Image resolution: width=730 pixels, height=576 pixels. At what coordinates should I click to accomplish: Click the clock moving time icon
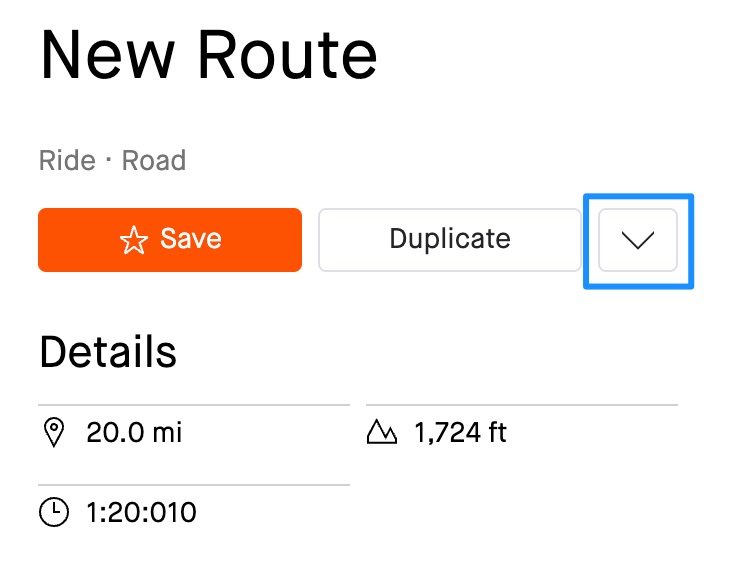[x=53, y=513]
